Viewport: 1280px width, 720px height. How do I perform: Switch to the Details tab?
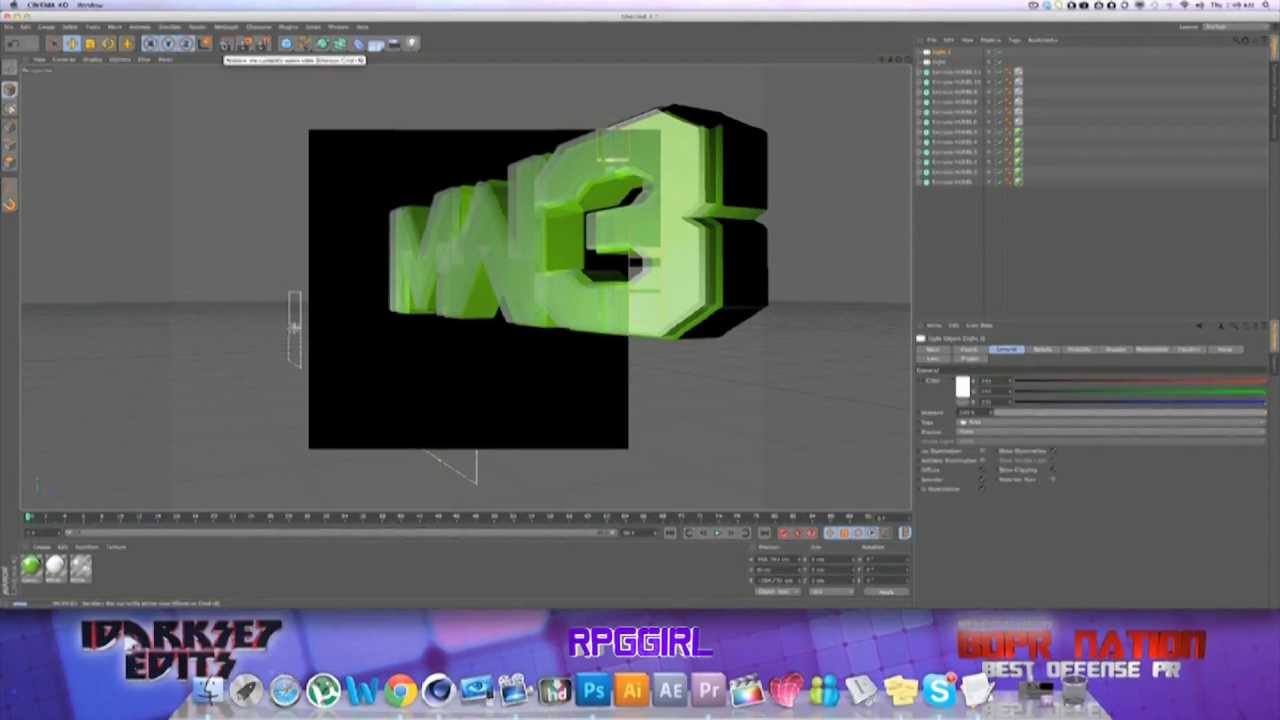click(1043, 349)
